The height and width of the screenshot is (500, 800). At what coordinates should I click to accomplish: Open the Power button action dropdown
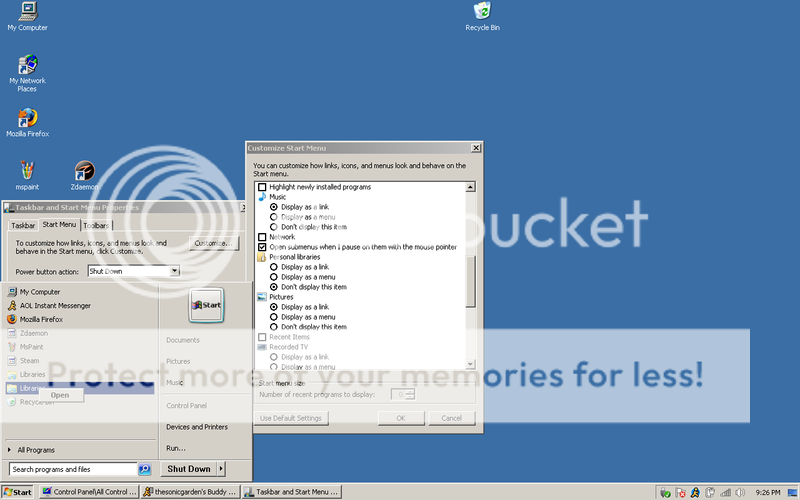(x=174, y=271)
